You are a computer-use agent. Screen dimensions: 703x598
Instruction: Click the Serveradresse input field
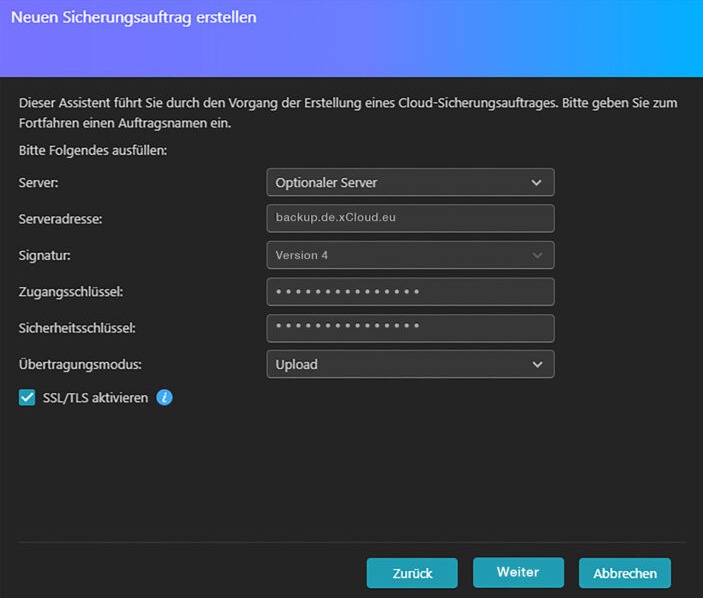coord(410,218)
